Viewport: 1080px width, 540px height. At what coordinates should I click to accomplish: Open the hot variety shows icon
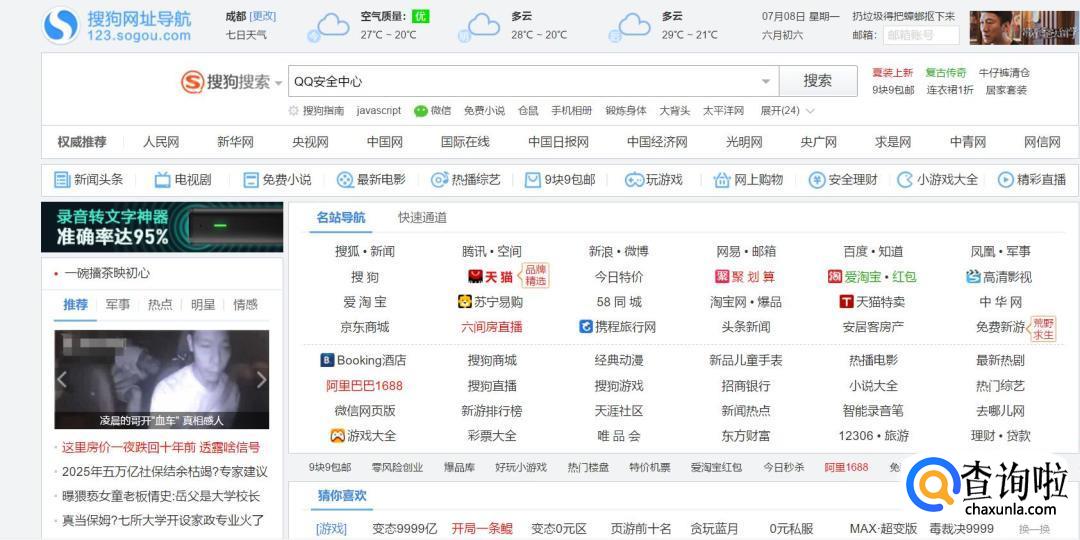(439, 180)
